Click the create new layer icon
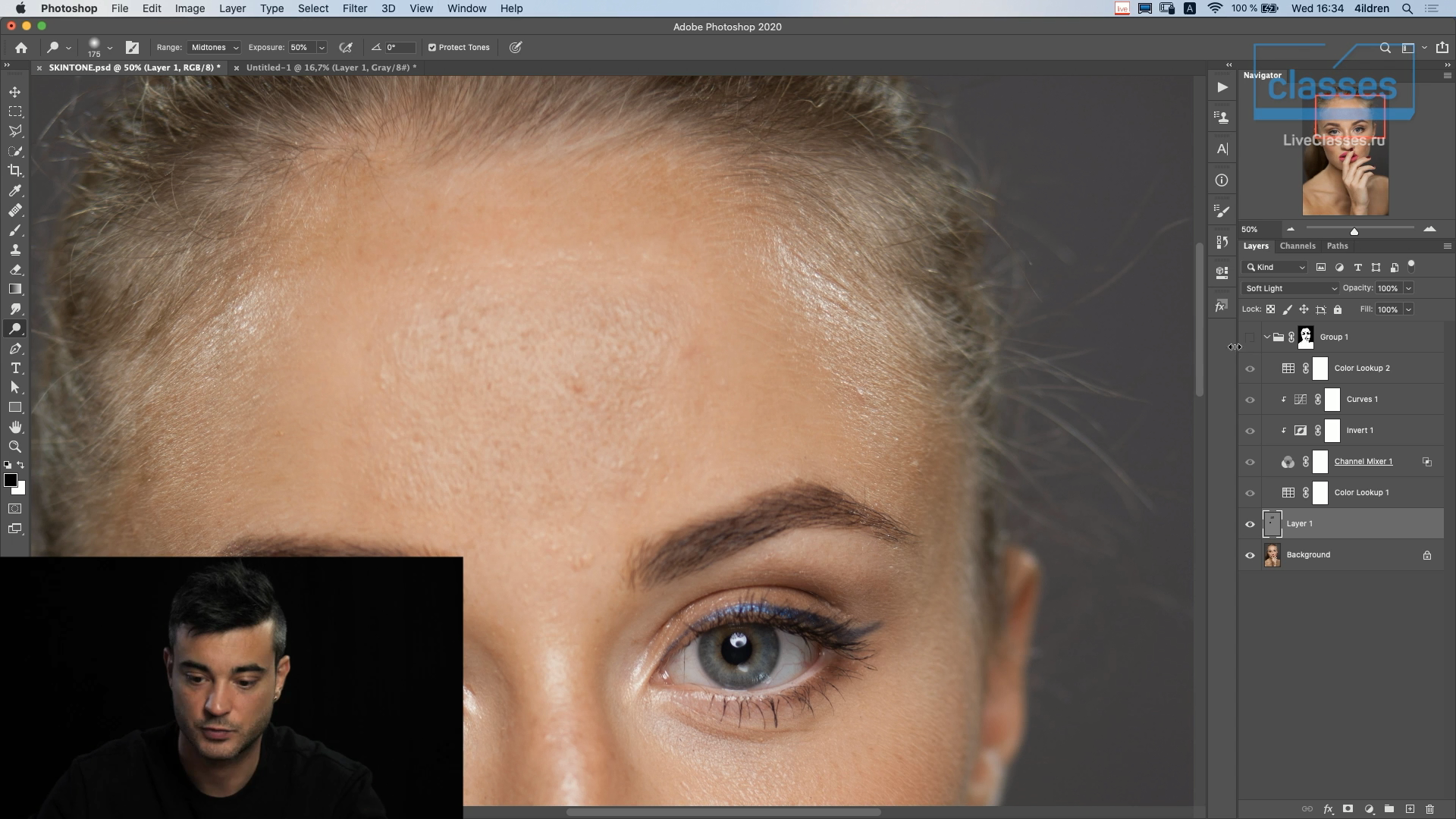The width and height of the screenshot is (1456, 819). [x=1410, y=809]
